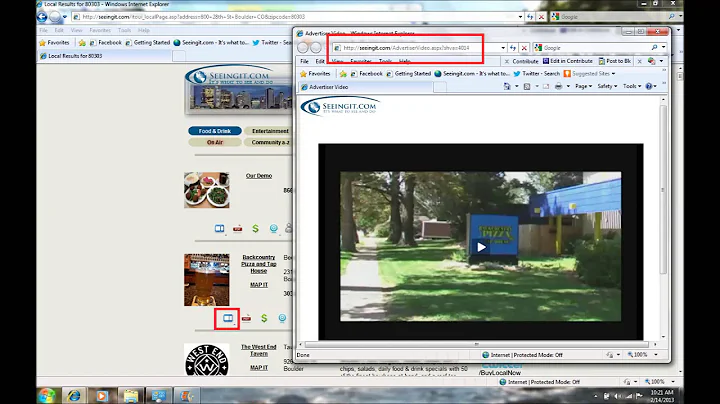720x404 pixels.
Task: Open Edit menu in Advertiser Video window
Action: tap(320, 61)
